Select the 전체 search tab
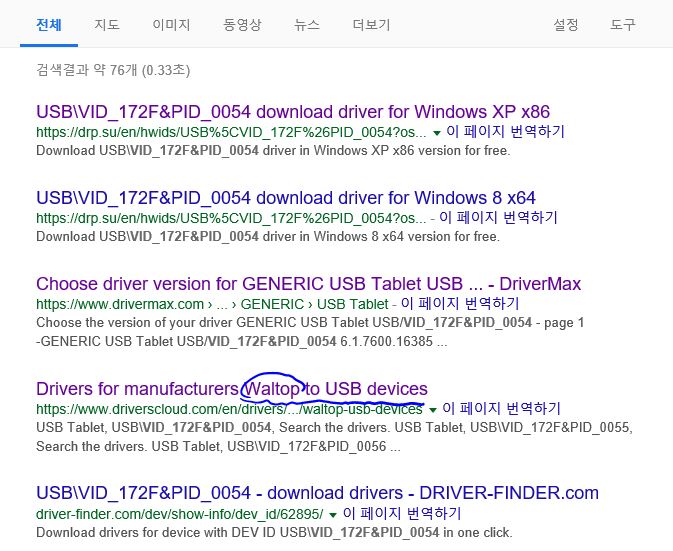Screen dimensions: 673x551 49,24
